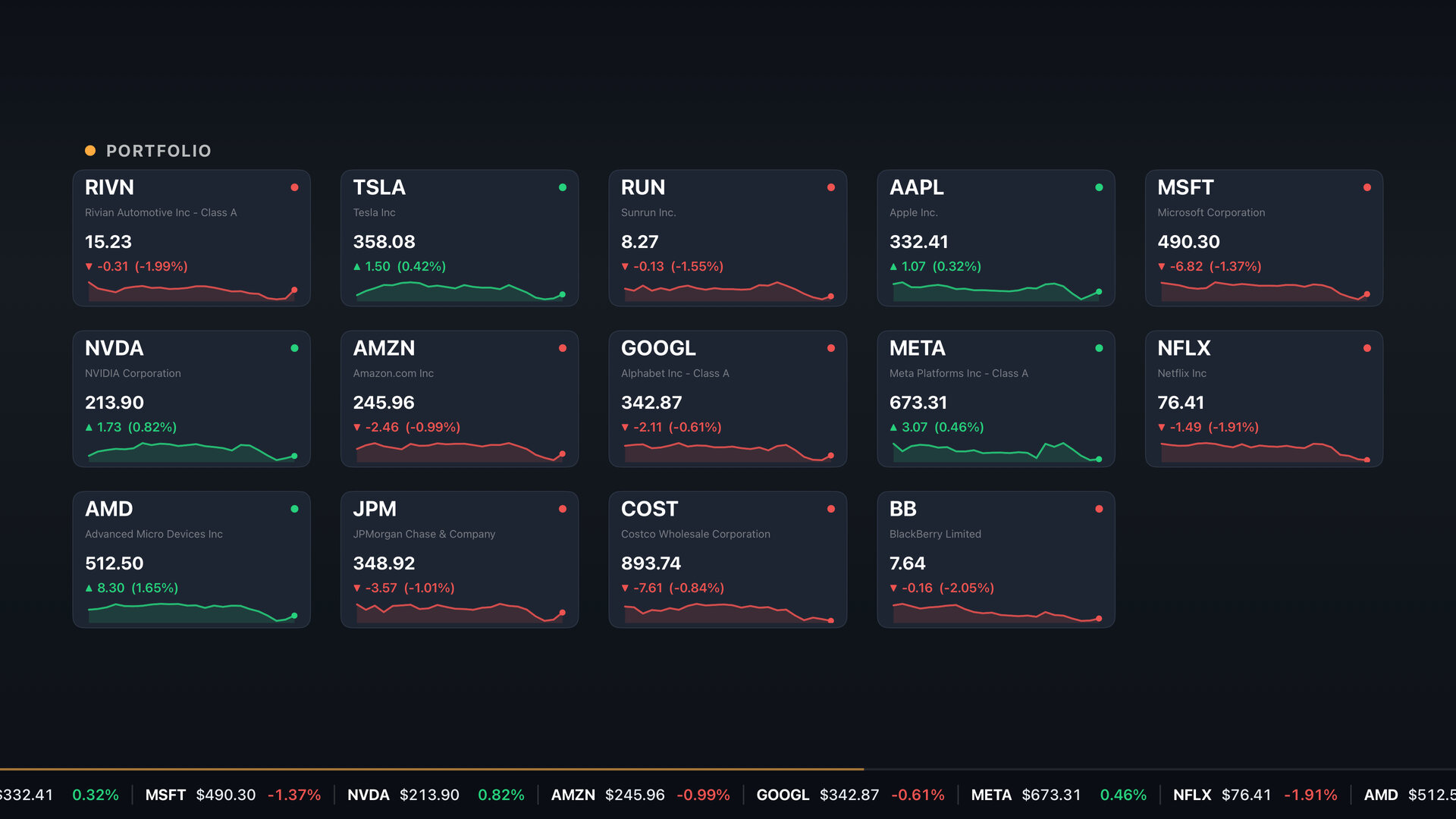Screen dimensions: 1456x819
Task: Click the green status dot on AAPL card
Action: (1099, 187)
